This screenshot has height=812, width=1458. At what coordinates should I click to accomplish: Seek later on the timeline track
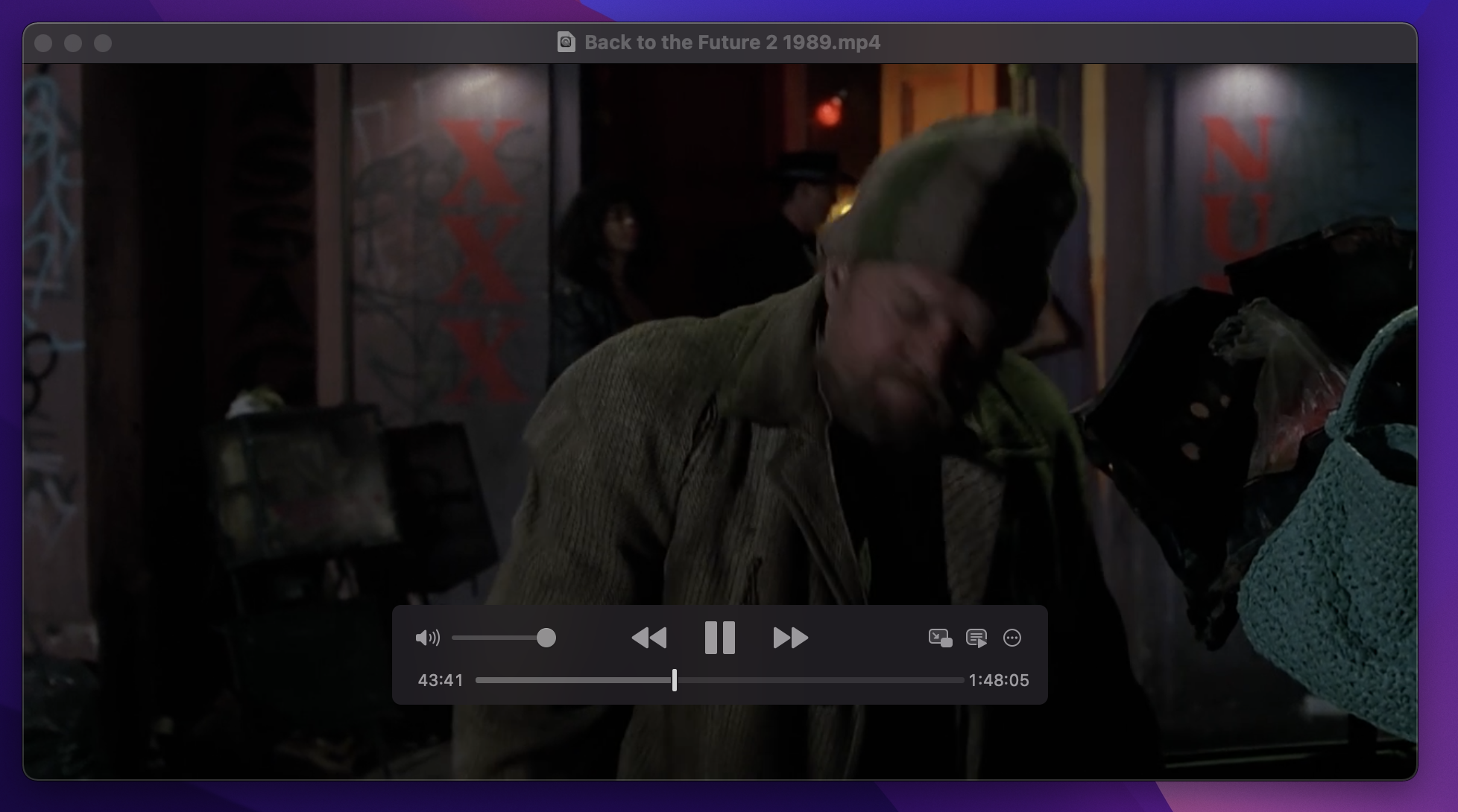point(820,680)
